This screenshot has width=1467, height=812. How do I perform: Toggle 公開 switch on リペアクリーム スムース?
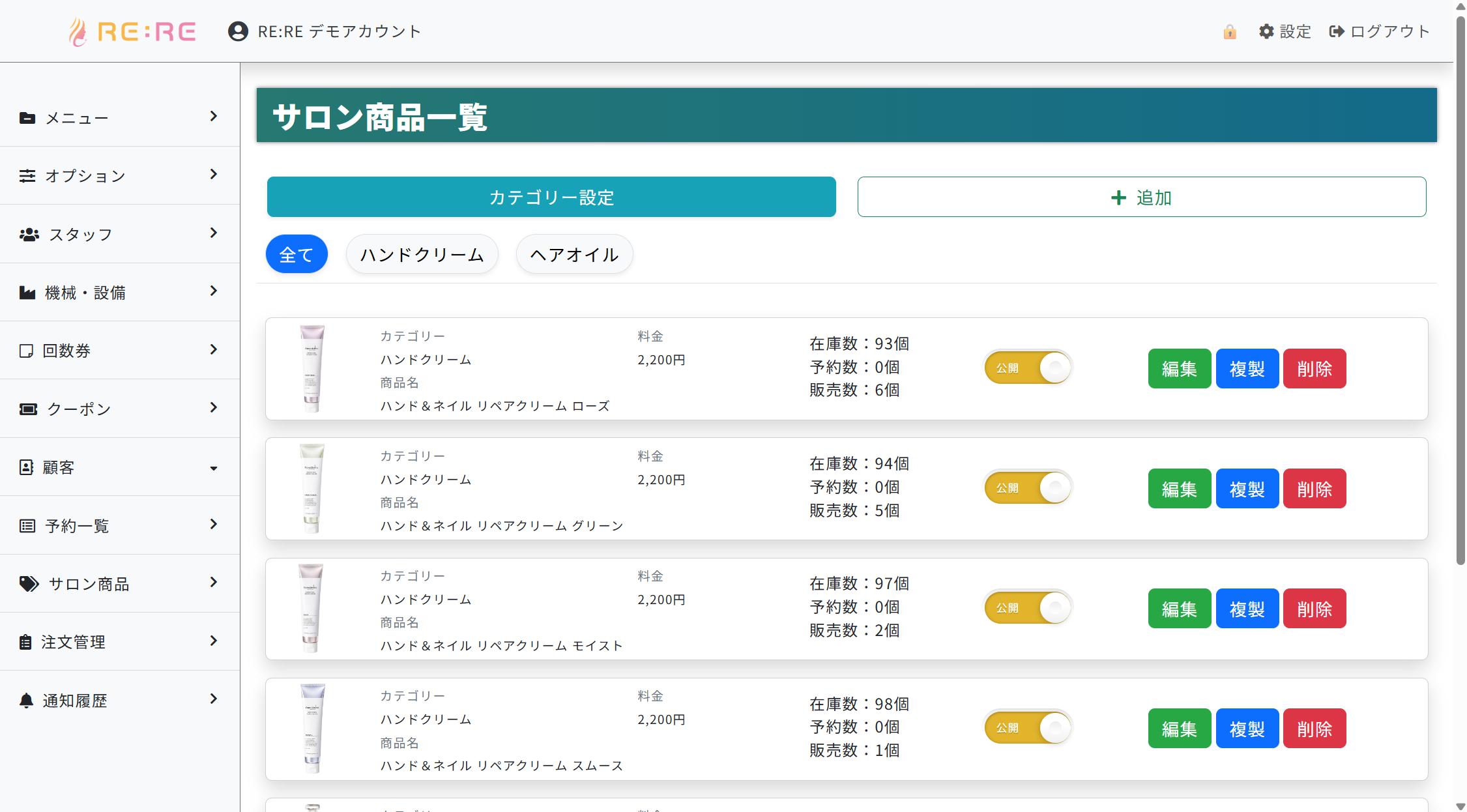click(1026, 728)
